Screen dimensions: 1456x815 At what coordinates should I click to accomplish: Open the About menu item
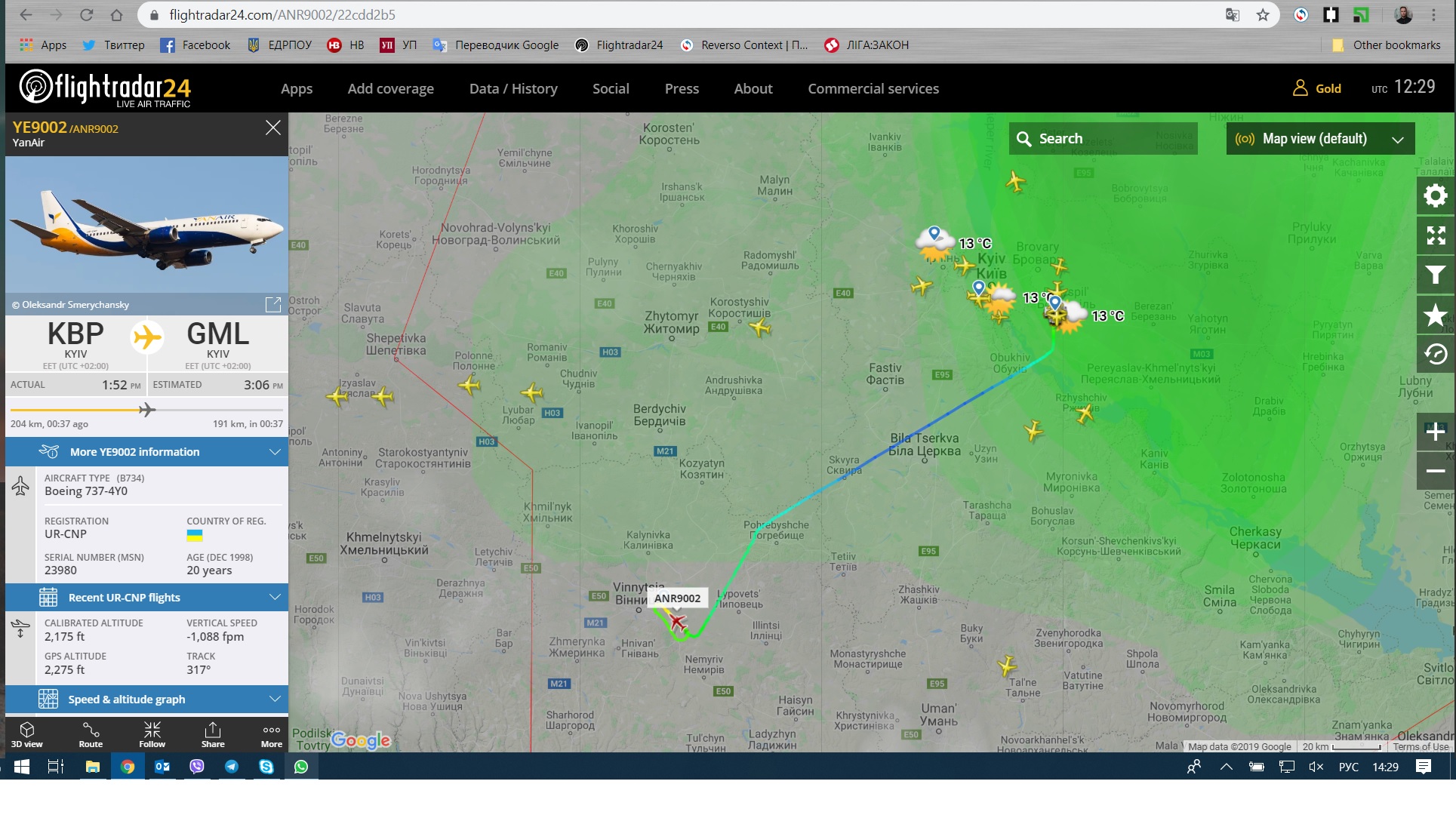[753, 89]
